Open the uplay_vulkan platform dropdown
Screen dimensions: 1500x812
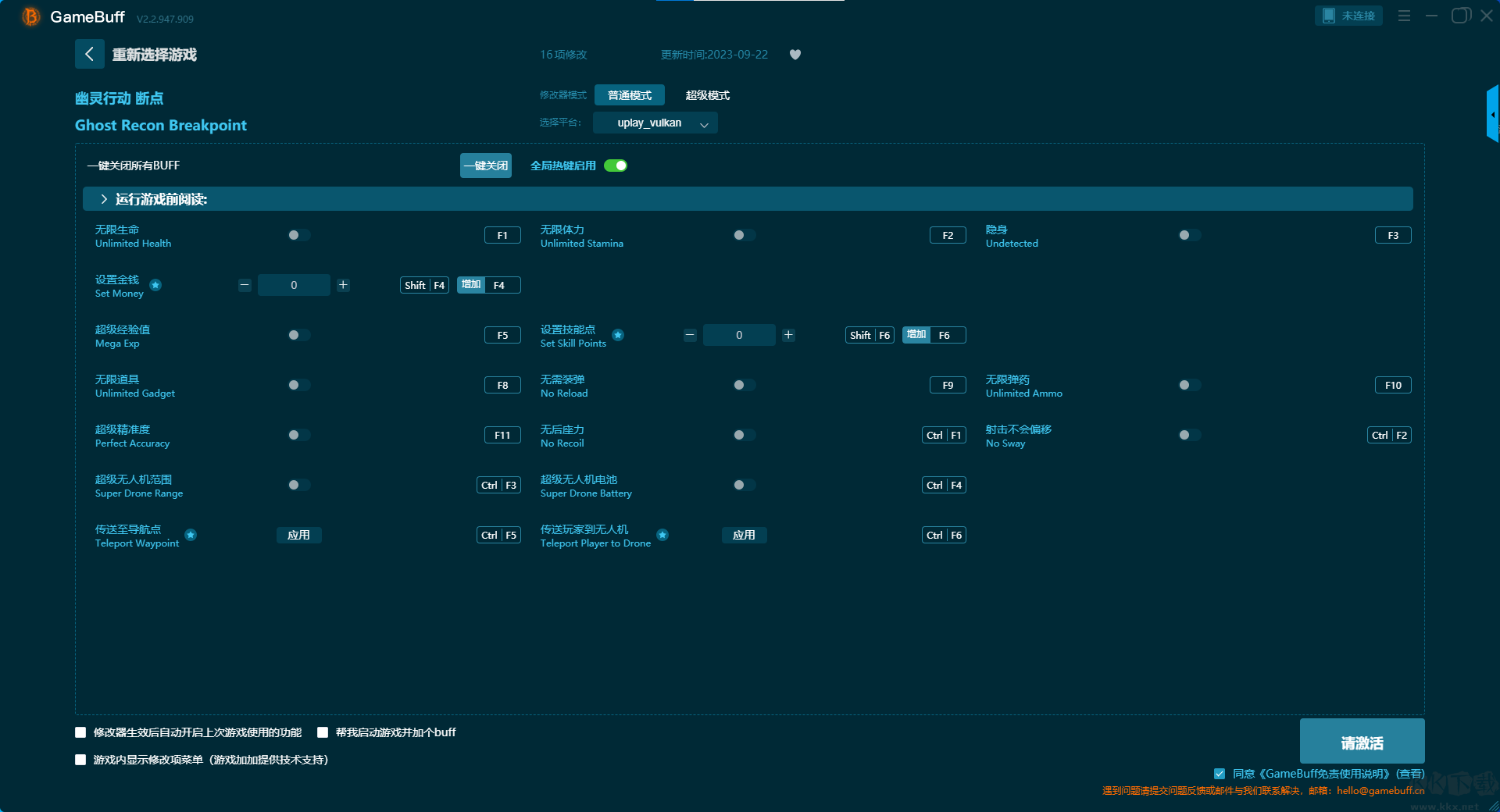[x=655, y=123]
